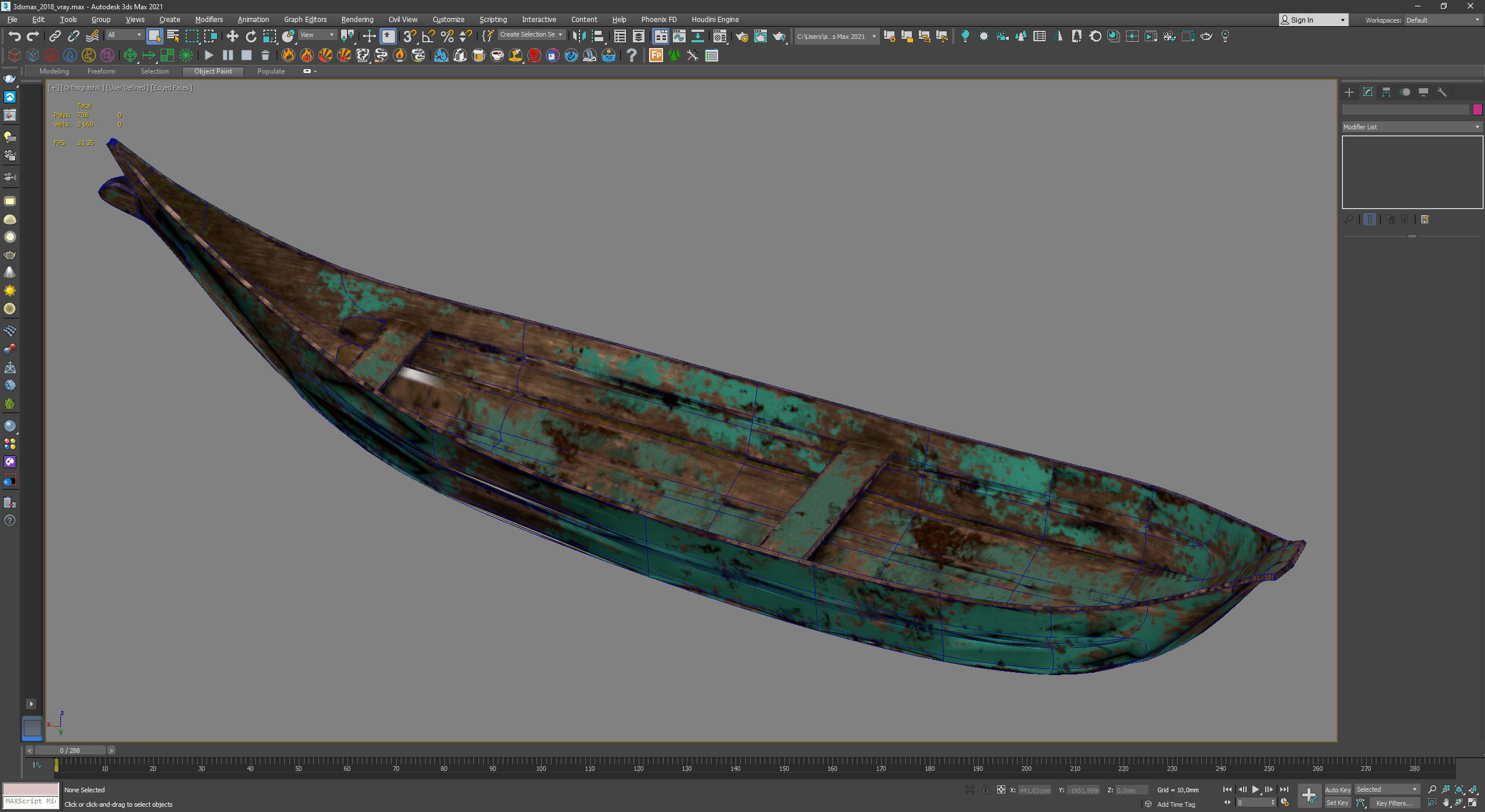The width and height of the screenshot is (1485, 812).
Task: Switch to the Freeform ribbon tab
Action: coord(102,71)
